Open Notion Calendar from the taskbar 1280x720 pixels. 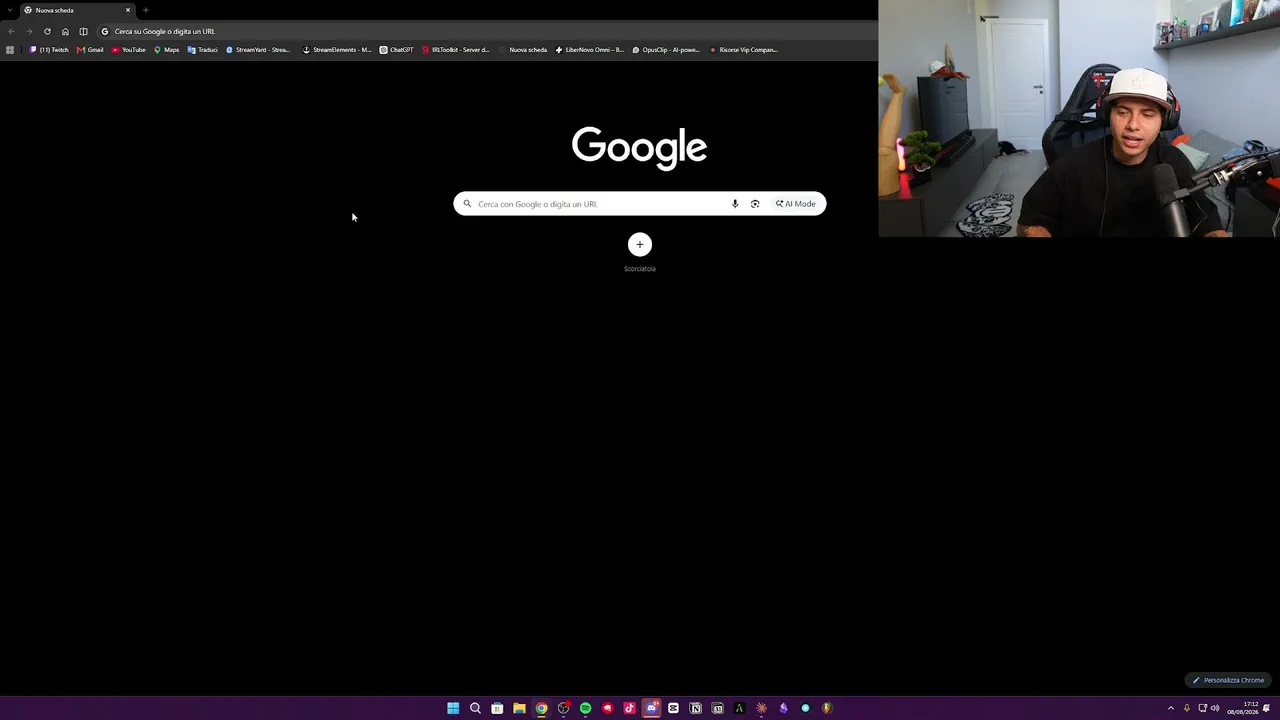pos(717,708)
